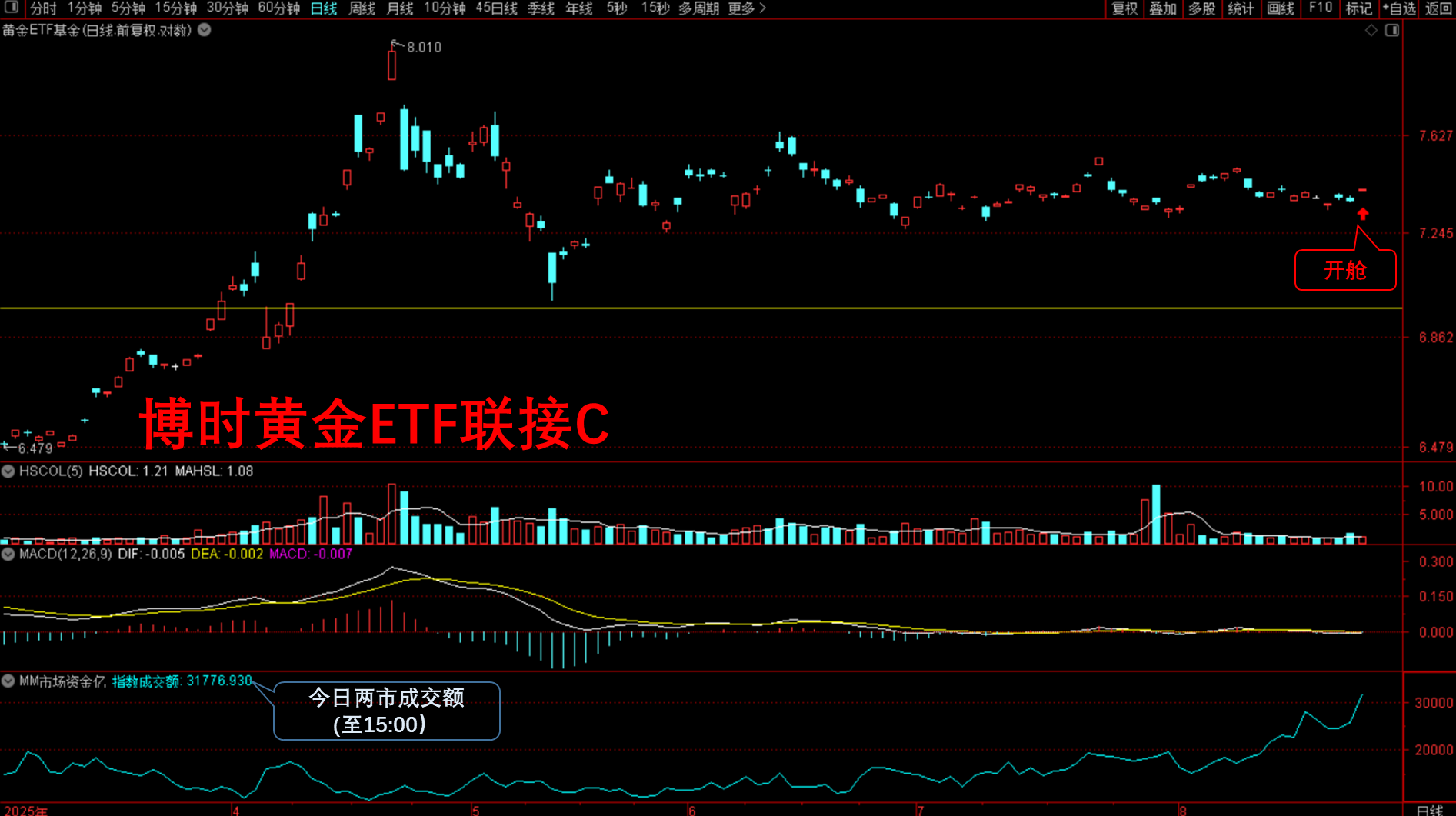Image resolution: width=1456 pixels, height=816 pixels.
Task: Click the 7.245 price axis label
Action: click(1436, 233)
